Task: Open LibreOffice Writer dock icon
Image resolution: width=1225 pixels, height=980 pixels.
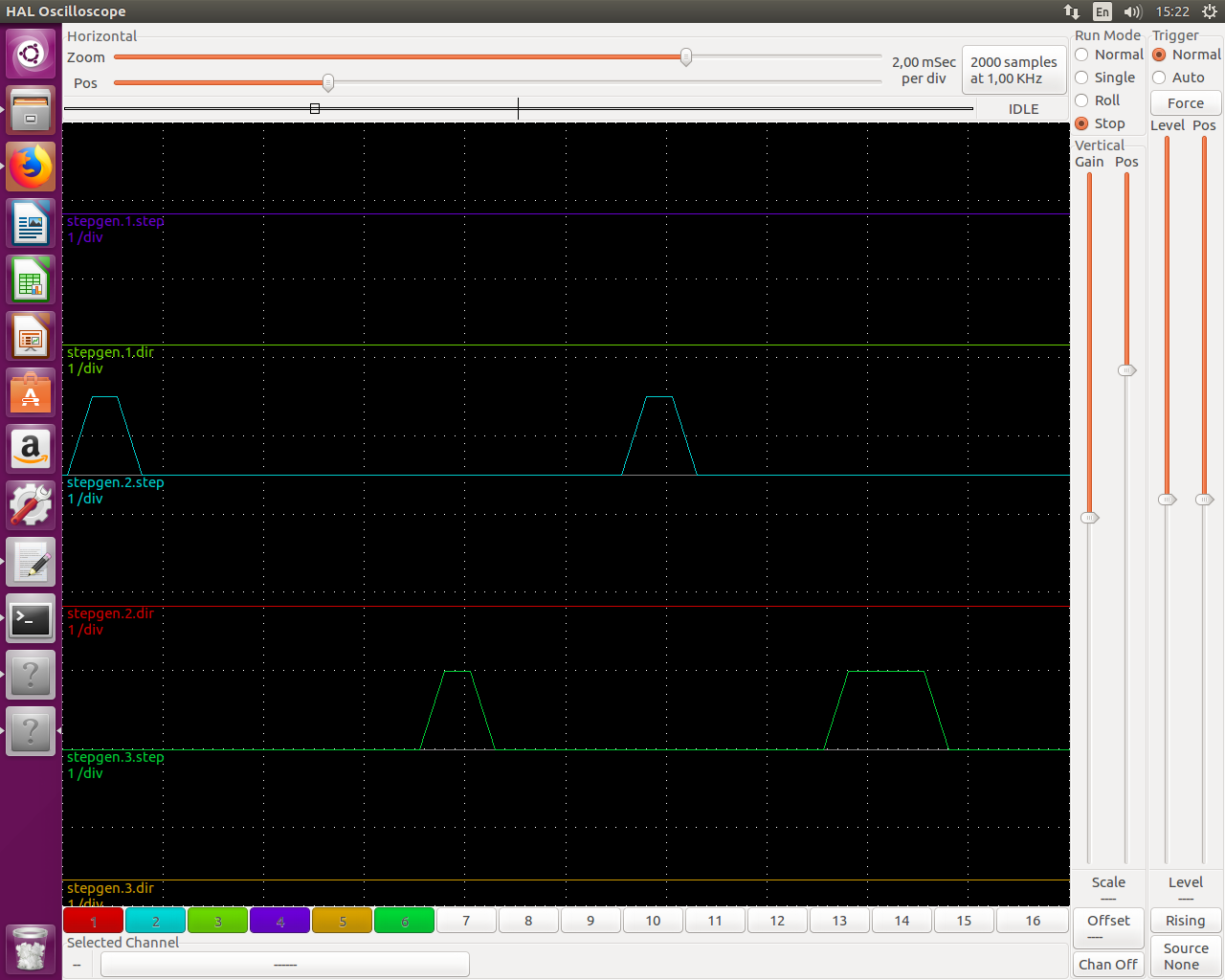Action: [x=31, y=223]
